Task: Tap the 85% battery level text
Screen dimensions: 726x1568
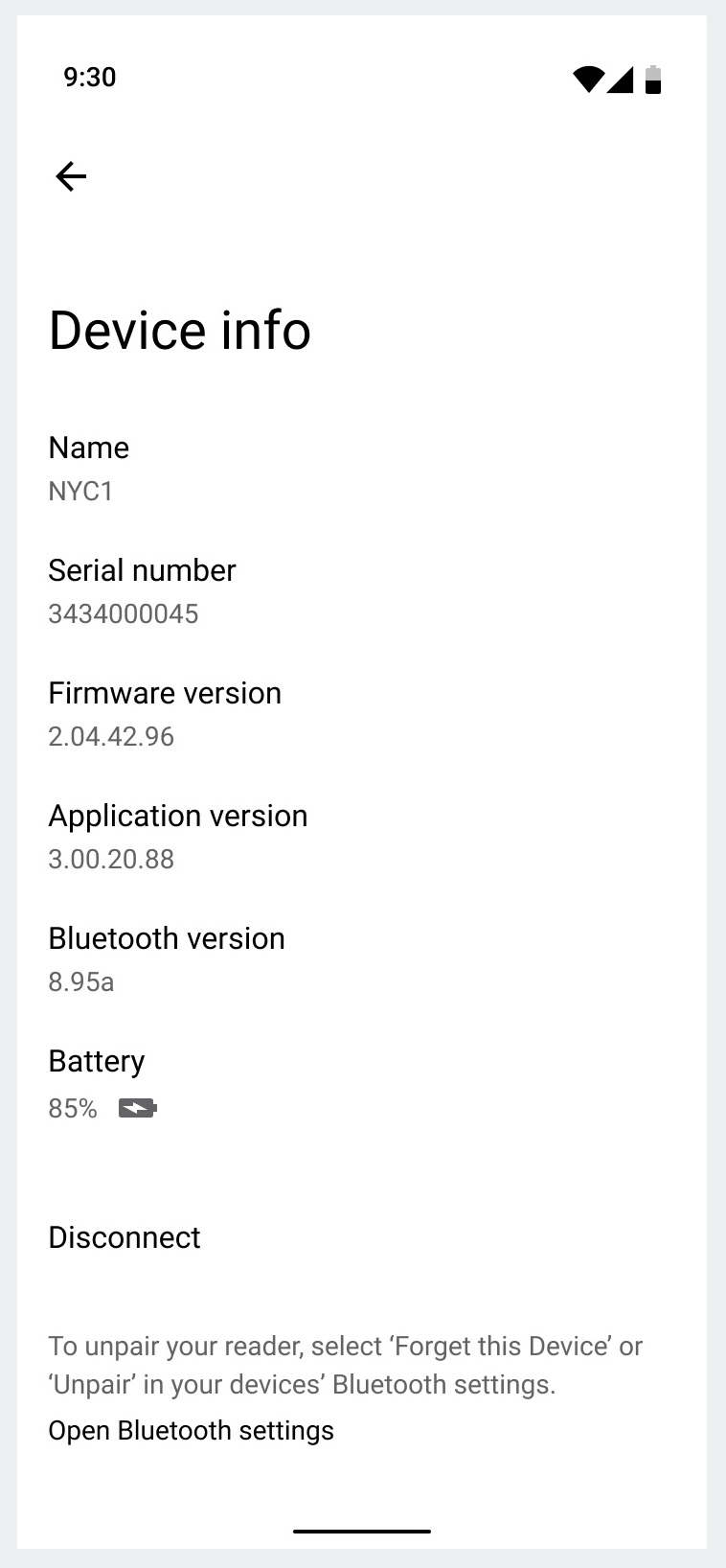Action: (73, 1109)
